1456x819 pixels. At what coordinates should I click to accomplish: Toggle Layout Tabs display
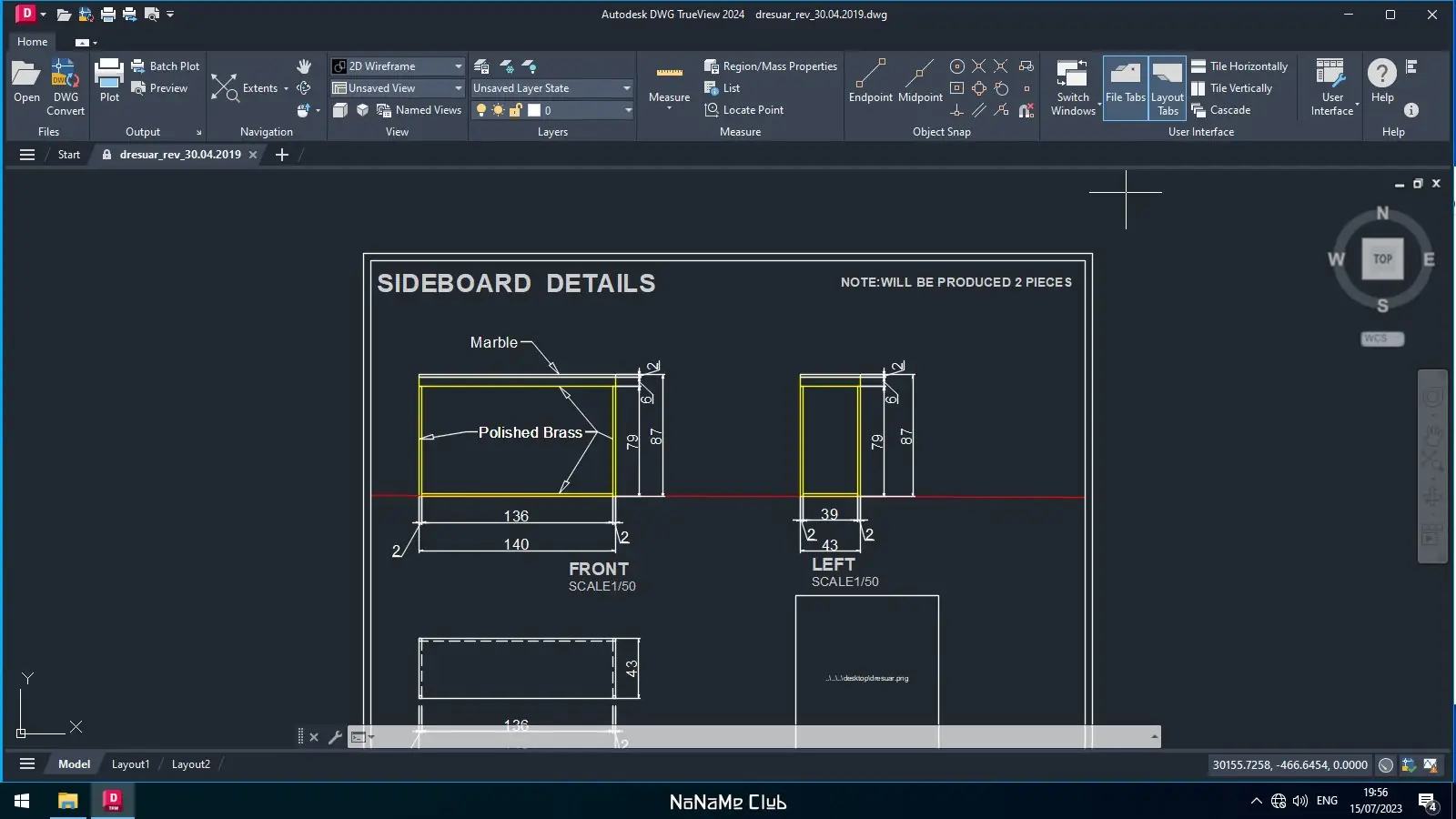click(x=1168, y=87)
